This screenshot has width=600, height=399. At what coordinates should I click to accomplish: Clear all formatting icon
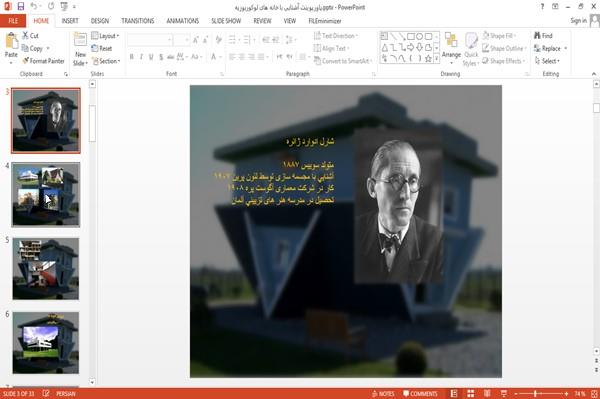[x=219, y=40]
